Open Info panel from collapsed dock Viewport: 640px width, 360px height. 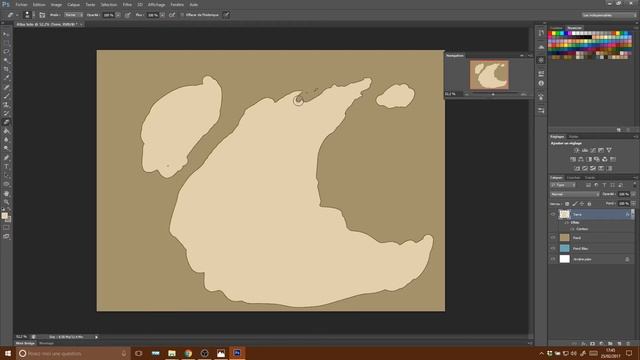coord(541,83)
